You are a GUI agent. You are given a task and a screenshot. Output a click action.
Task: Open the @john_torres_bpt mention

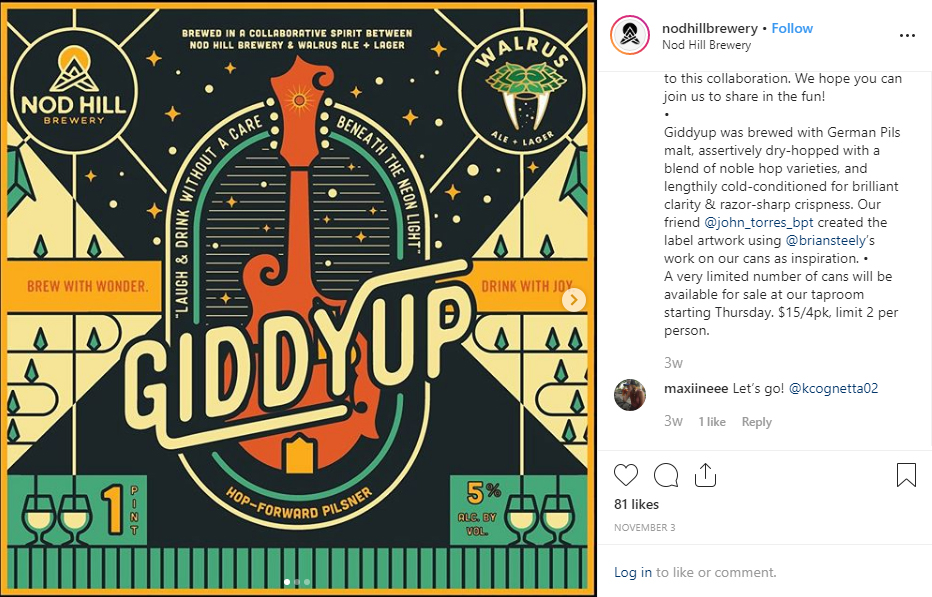click(x=758, y=222)
